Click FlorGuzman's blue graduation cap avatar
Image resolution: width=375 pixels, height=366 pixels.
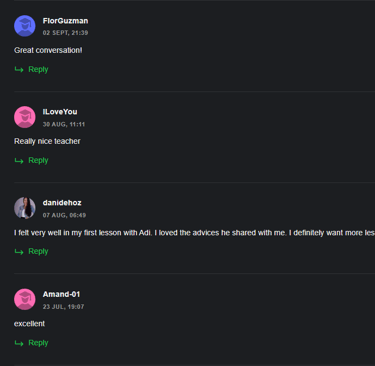click(x=25, y=26)
